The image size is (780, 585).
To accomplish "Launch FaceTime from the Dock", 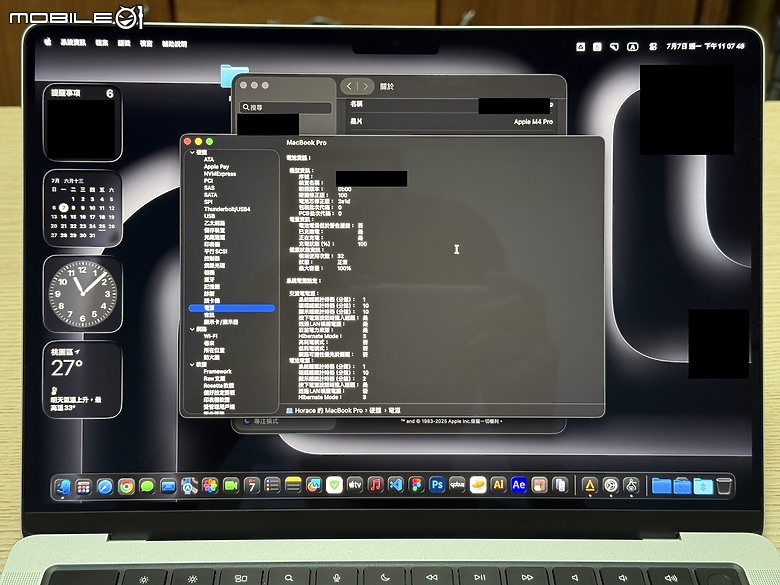I will tap(231, 486).
